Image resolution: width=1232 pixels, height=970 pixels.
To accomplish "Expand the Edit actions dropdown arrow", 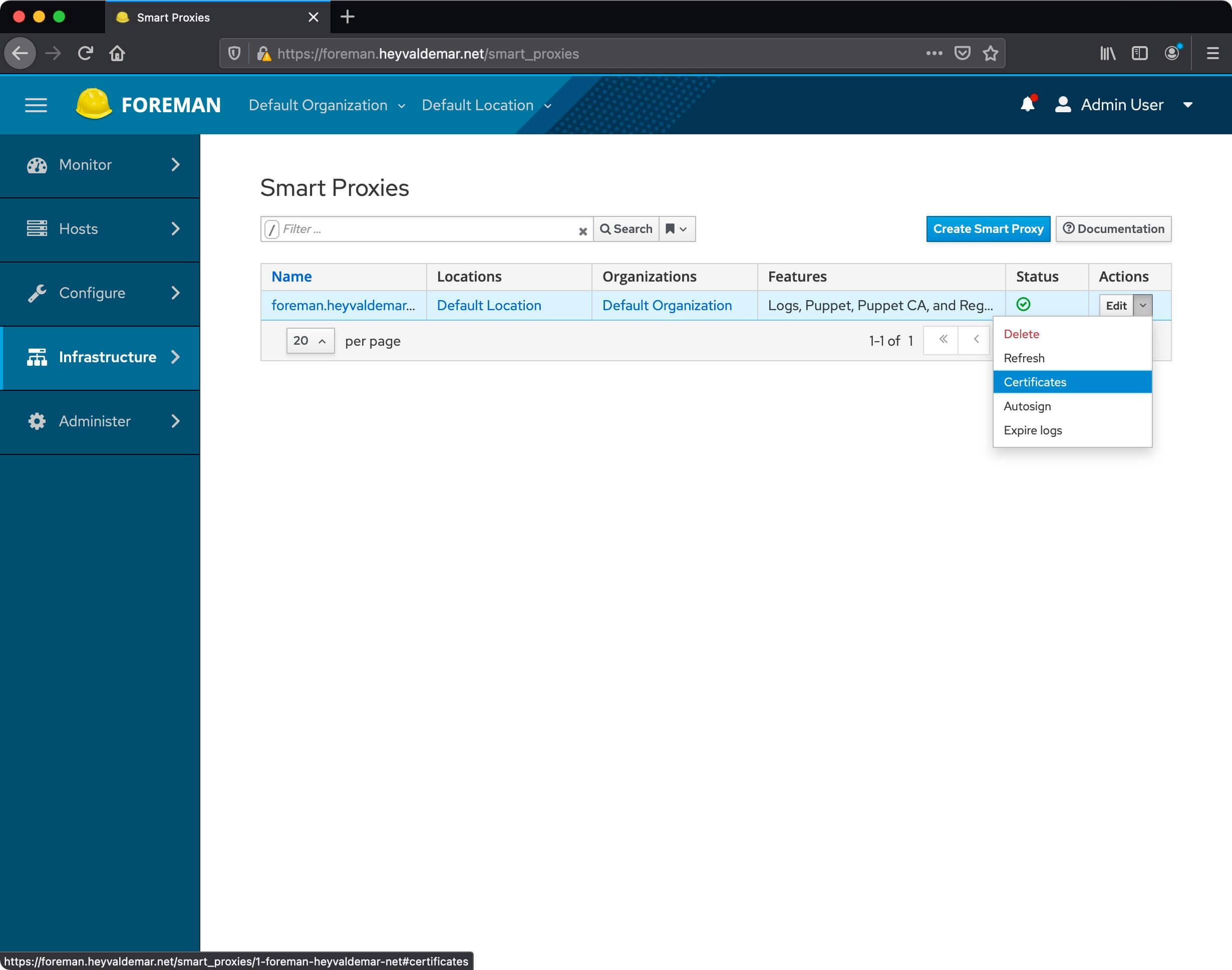I will point(1142,305).
